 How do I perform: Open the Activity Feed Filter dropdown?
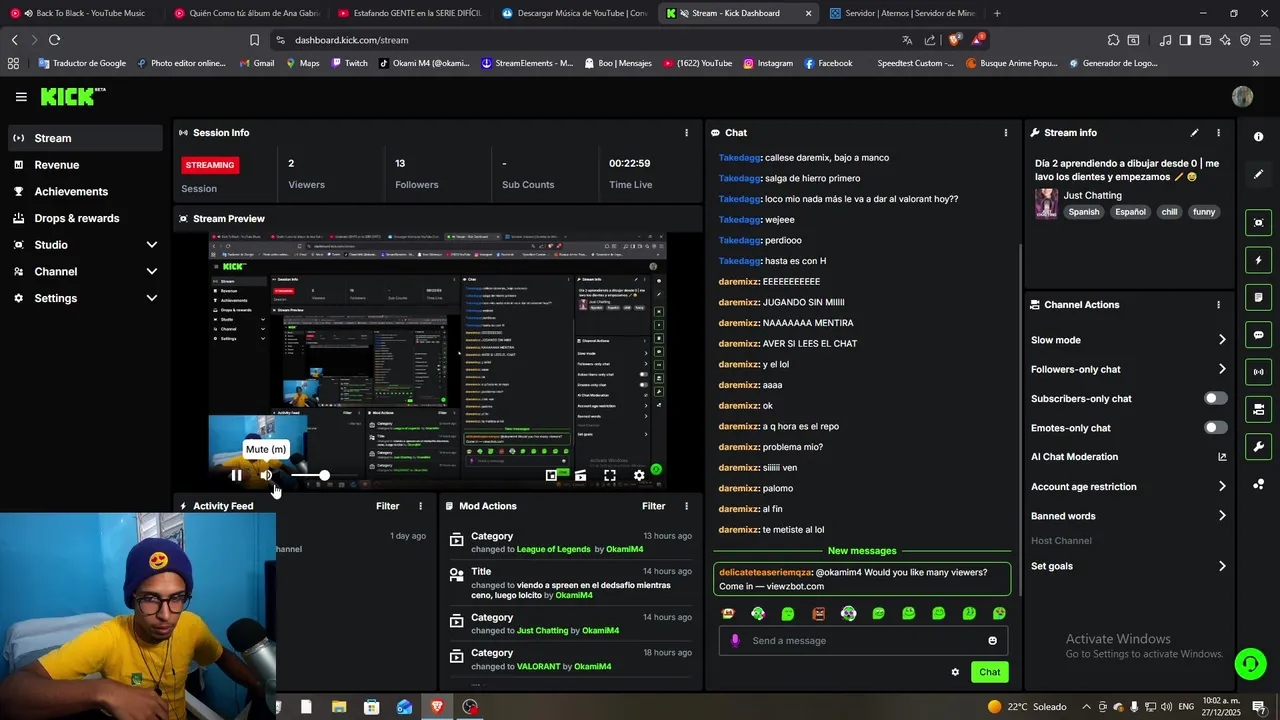pos(387,506)
